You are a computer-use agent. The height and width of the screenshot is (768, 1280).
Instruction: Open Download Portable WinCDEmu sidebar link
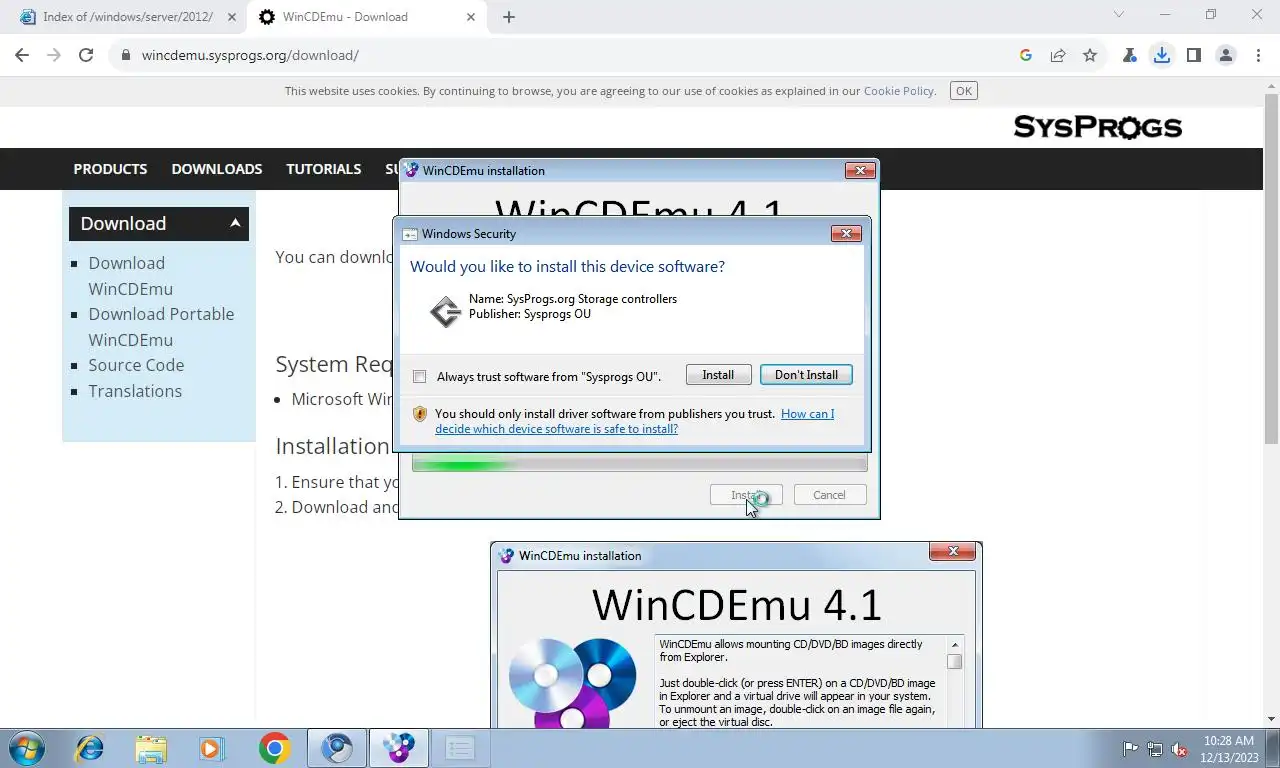tap(161, 327)
